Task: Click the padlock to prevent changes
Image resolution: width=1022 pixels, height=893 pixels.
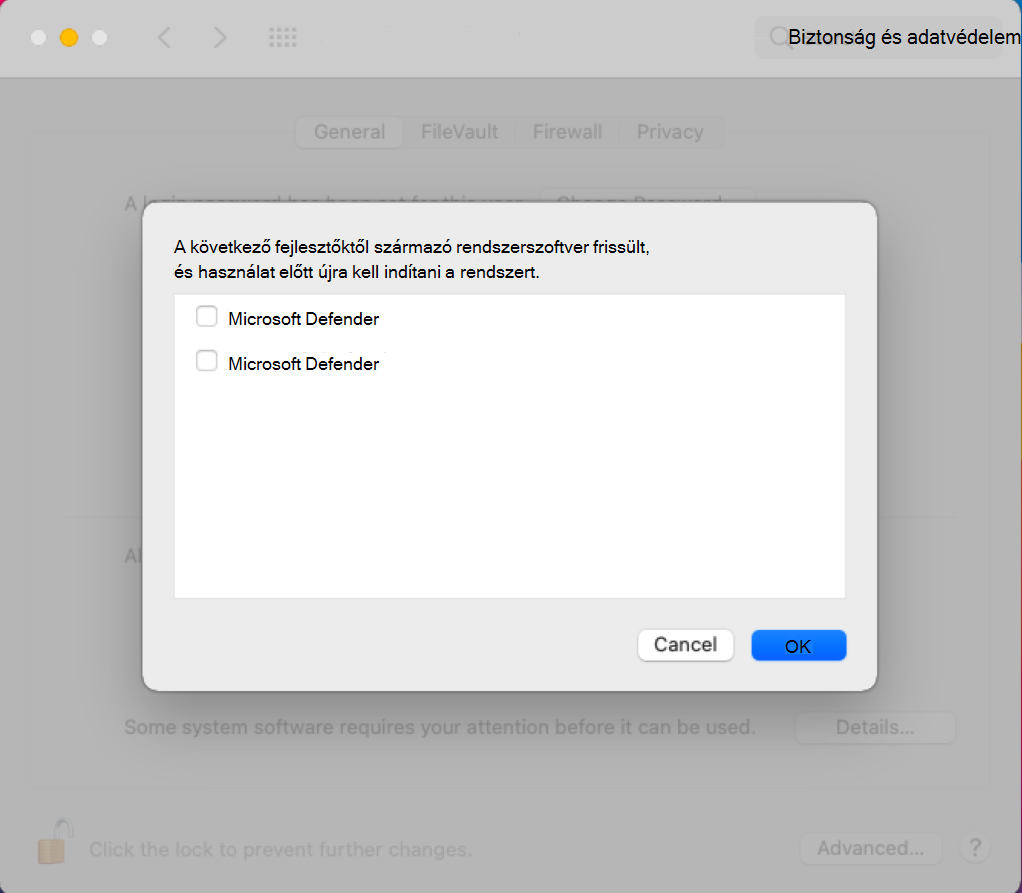Action: pyautogui.click(x=54, y=842)
